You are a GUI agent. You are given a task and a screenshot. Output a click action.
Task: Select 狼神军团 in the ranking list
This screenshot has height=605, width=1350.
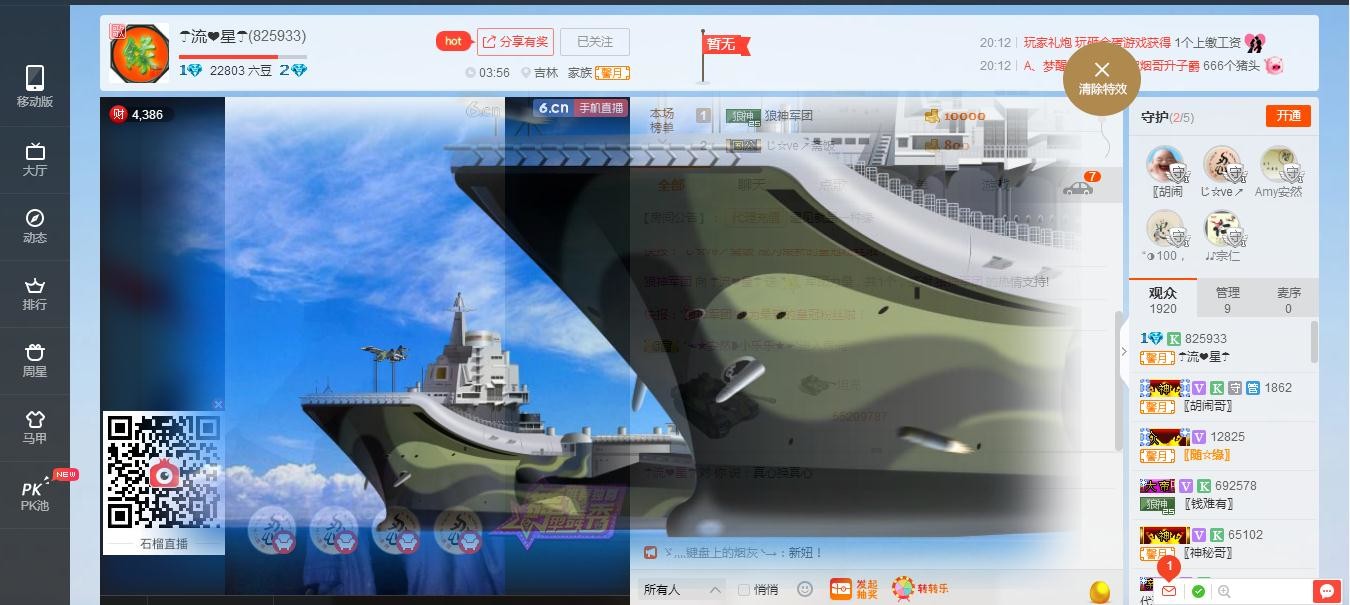click(x=789, y=116)
